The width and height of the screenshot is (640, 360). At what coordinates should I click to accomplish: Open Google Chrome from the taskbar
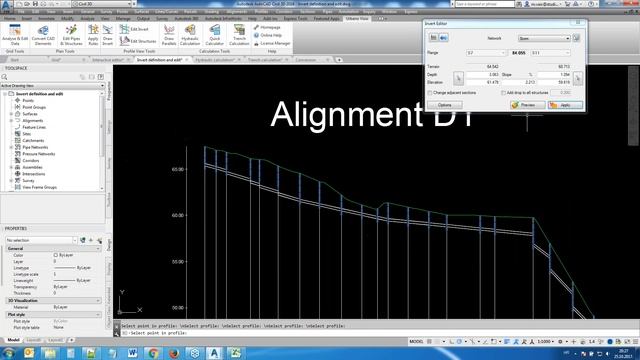[x=153, y=353]
